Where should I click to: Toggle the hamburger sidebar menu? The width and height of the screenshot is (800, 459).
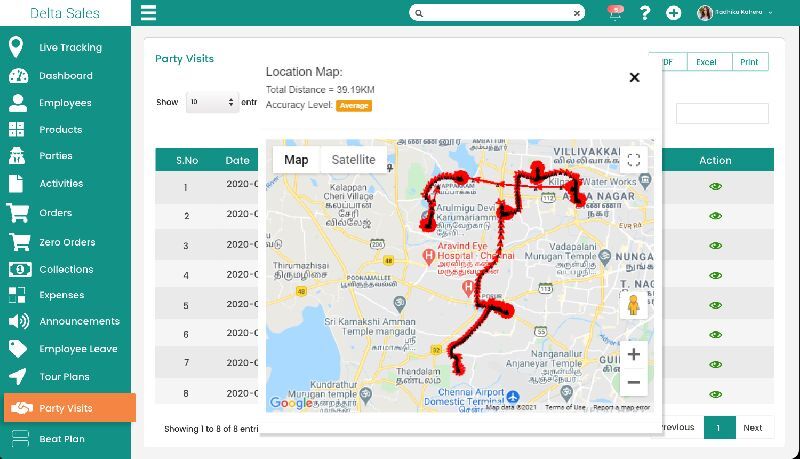point(148,13)
